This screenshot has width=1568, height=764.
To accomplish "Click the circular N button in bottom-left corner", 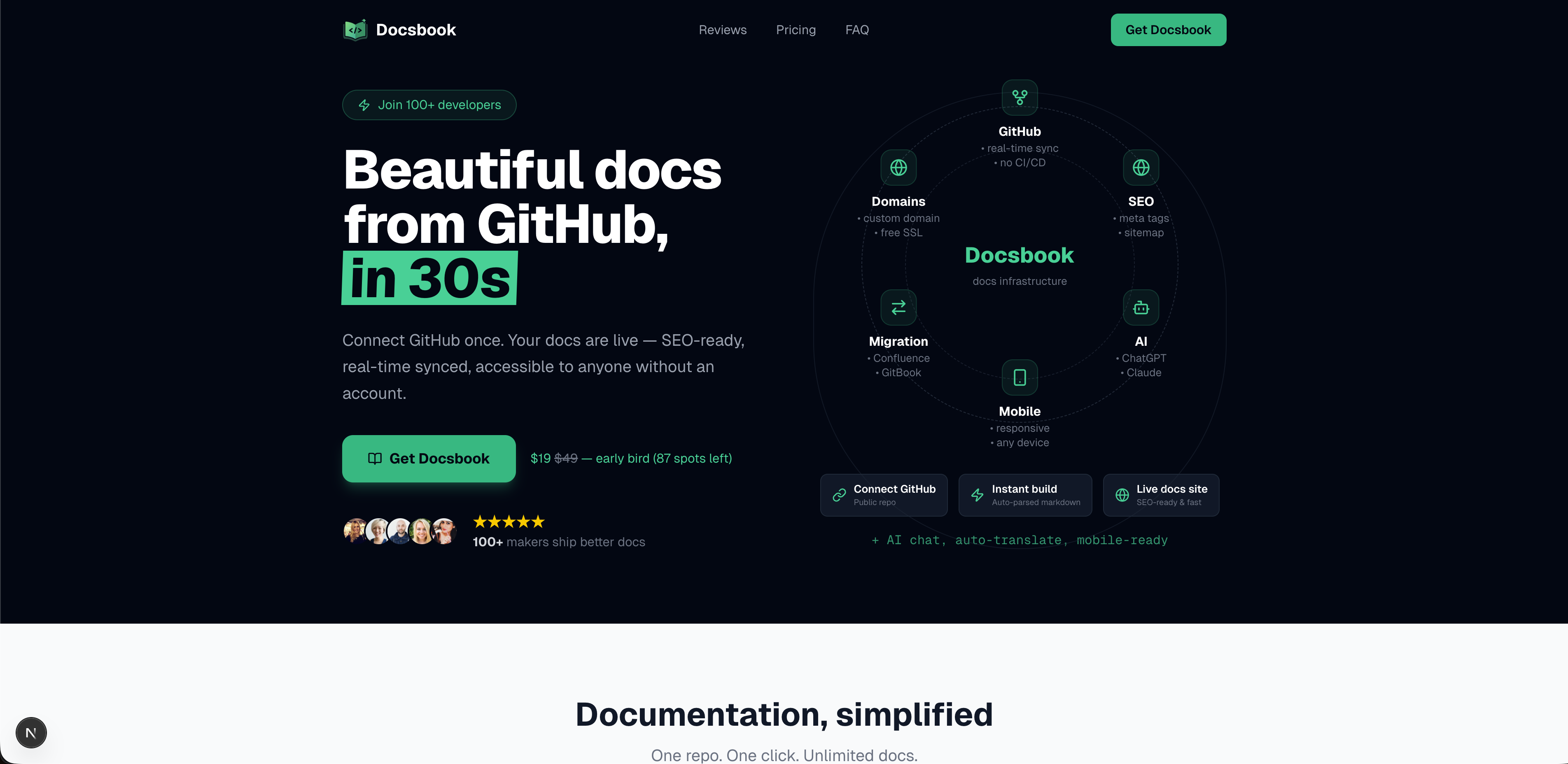I will pyautogui.click(x=31, y=733).
